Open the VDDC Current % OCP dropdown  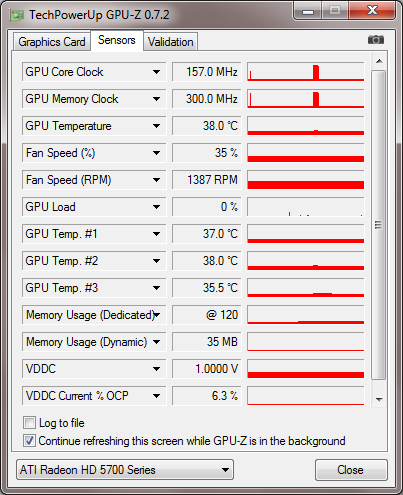[x=156, y=396]
